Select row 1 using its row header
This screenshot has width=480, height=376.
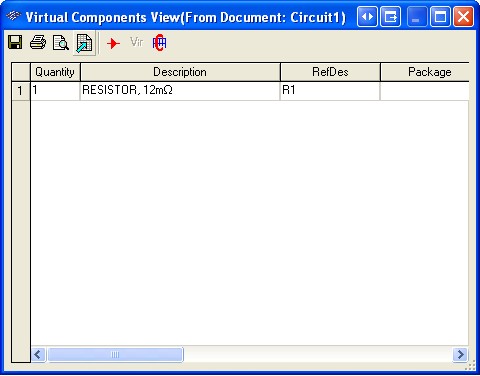click(21, 91)
